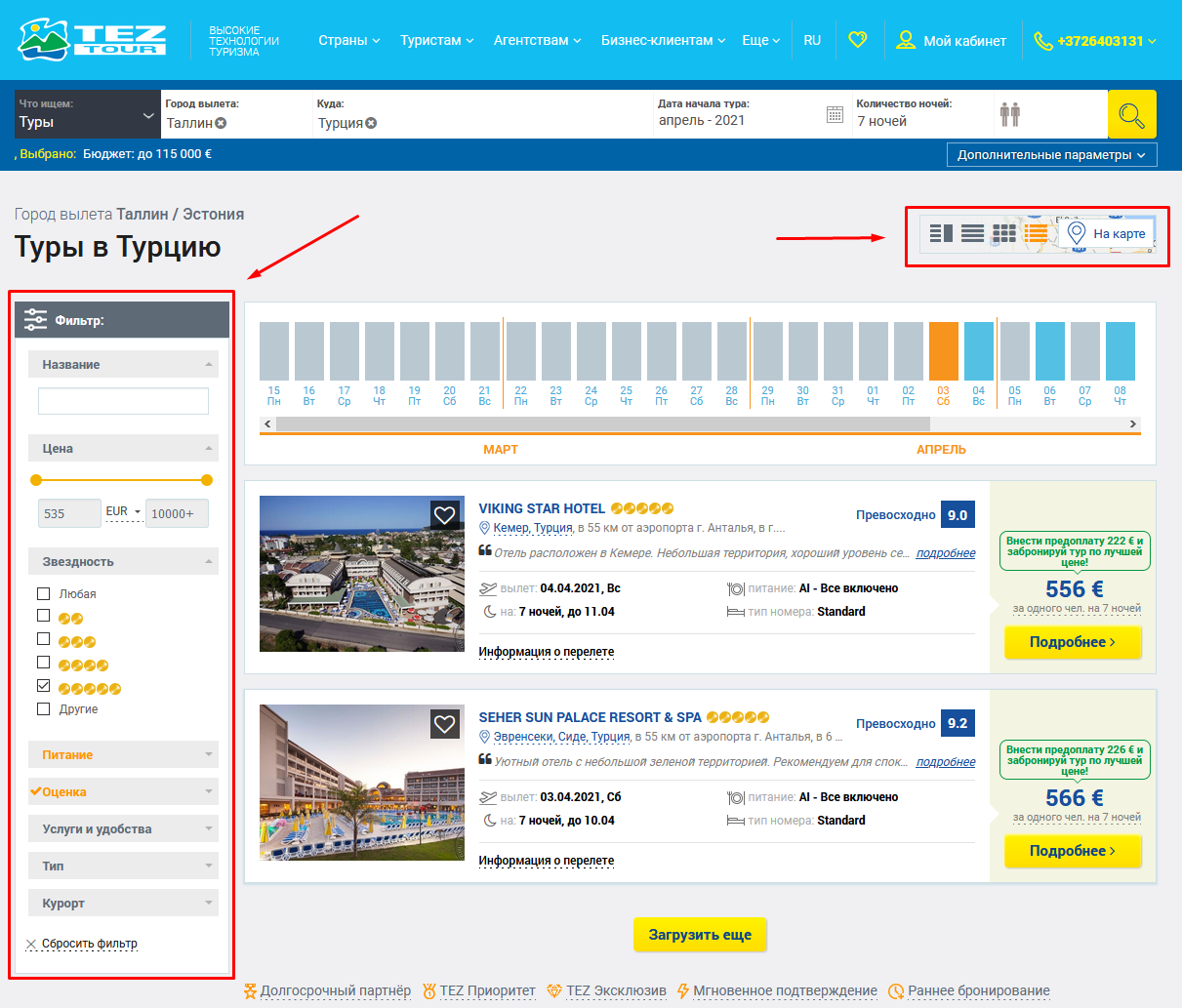Click the RU language selector
Screen dimensions: 1182x1008
[x=812, y=40]
